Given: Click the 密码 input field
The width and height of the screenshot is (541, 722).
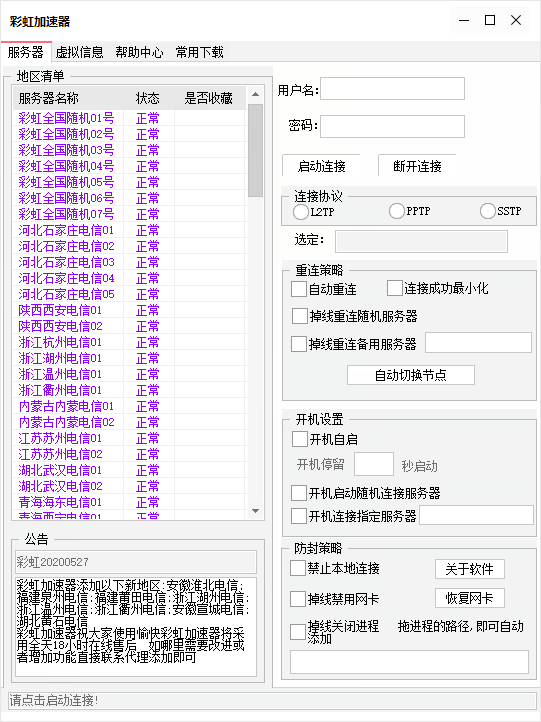Looking at the screenshot, I should coord(392,126).
